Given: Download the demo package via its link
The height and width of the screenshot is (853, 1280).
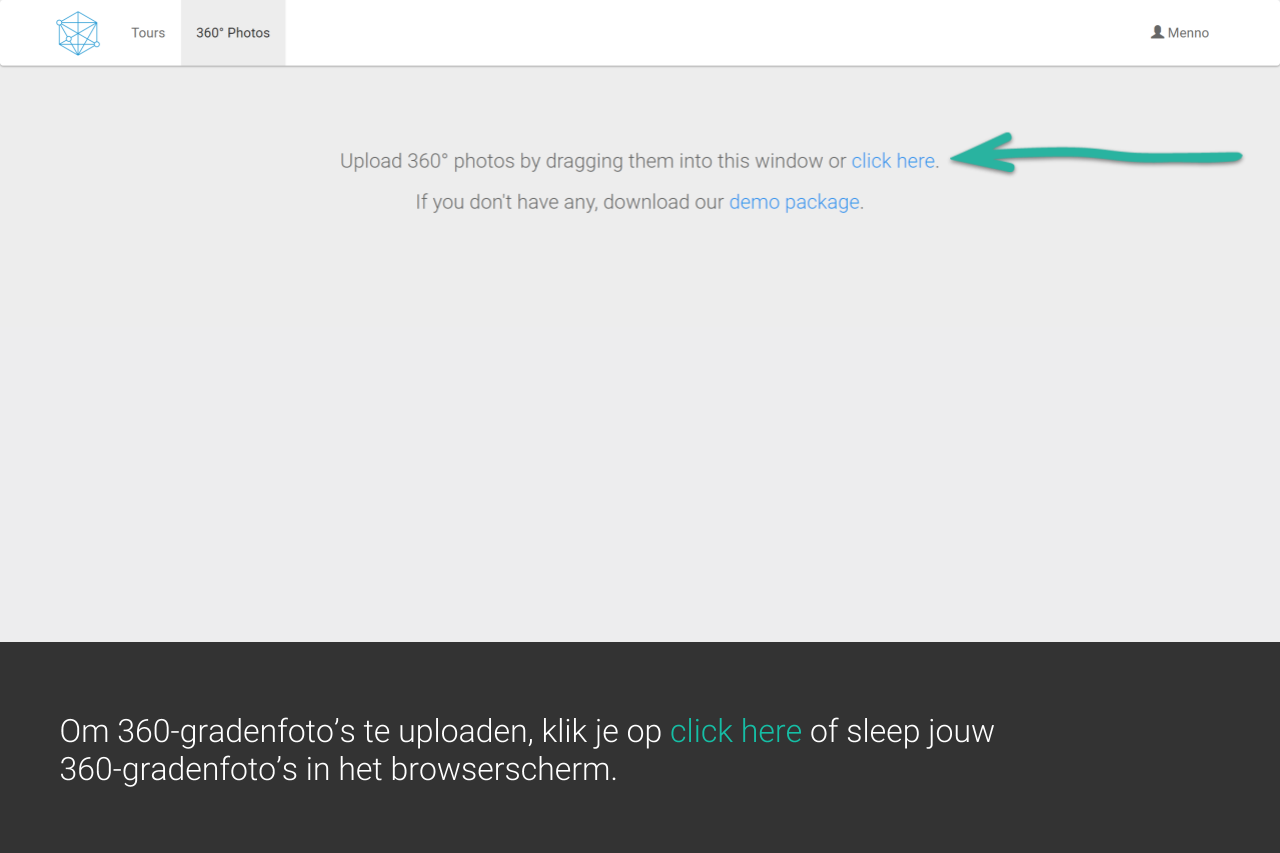Looking at the screenshot, I should pyautogui.click(x=794, y=202).
